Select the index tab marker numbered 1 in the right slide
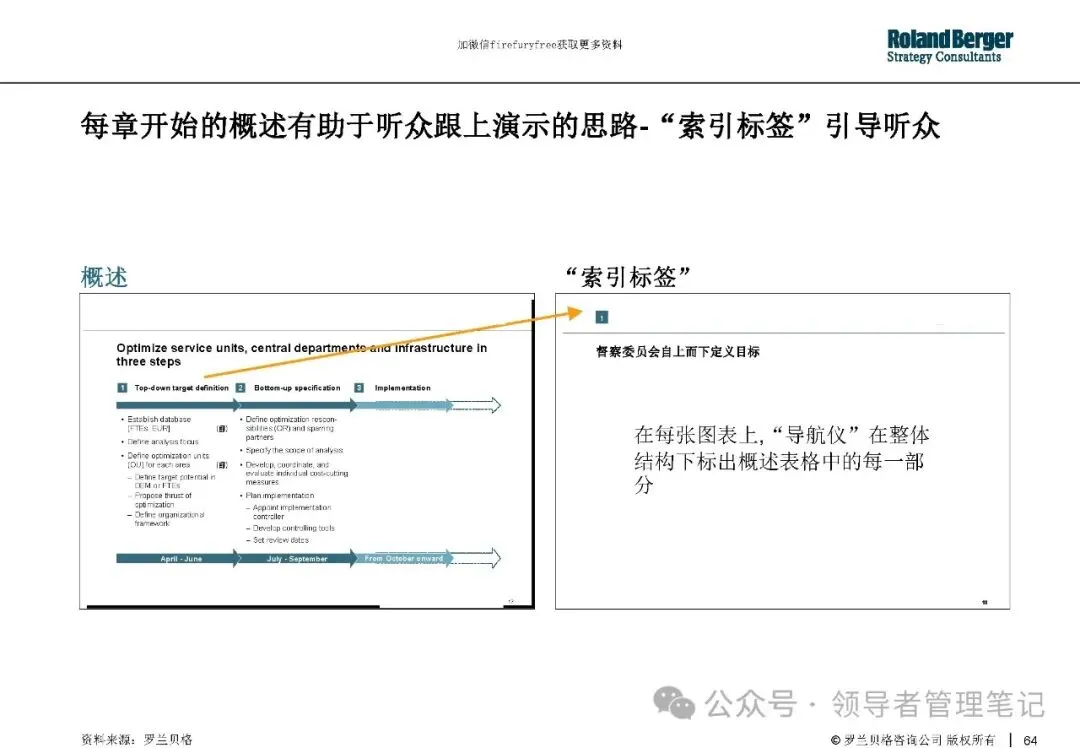 [601, 317]
